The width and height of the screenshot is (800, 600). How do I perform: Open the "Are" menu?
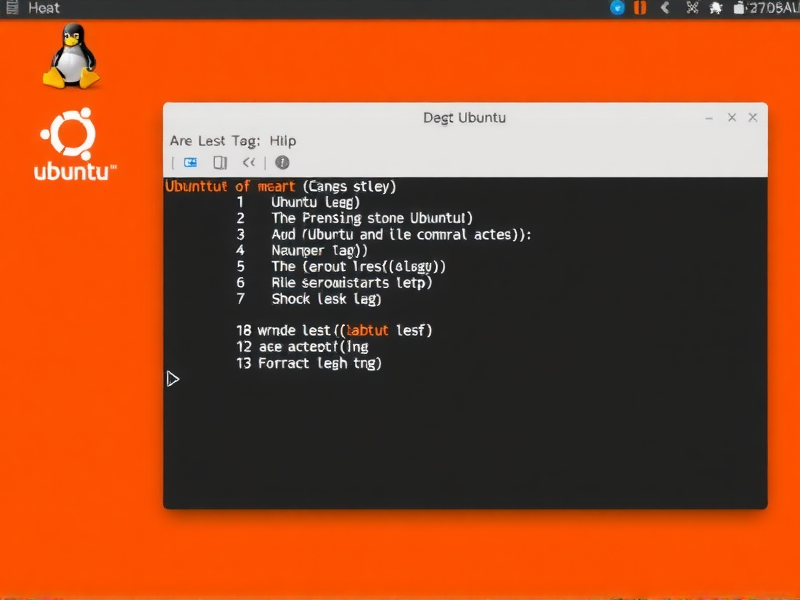(181, 141)
